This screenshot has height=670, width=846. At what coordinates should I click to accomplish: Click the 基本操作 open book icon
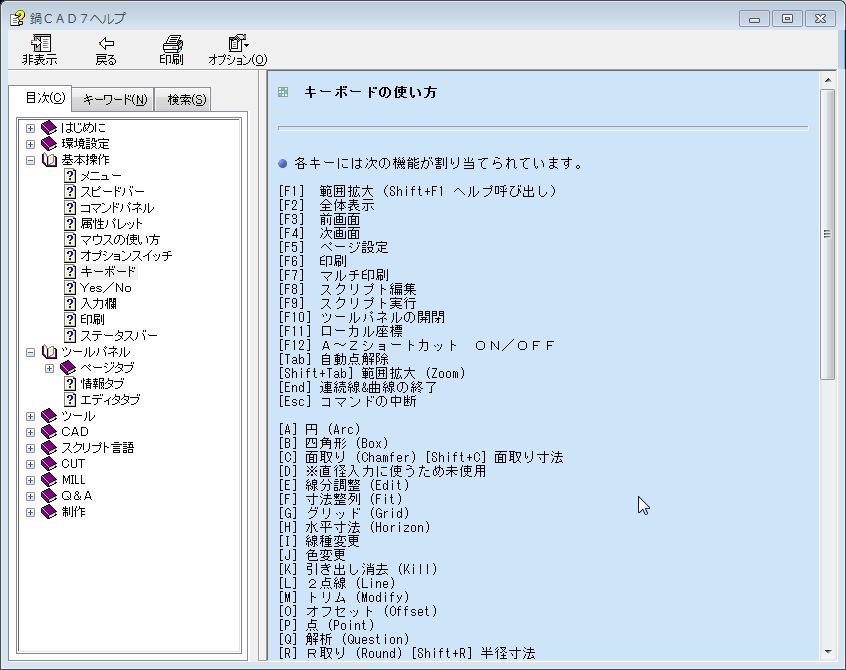[49, 160]
